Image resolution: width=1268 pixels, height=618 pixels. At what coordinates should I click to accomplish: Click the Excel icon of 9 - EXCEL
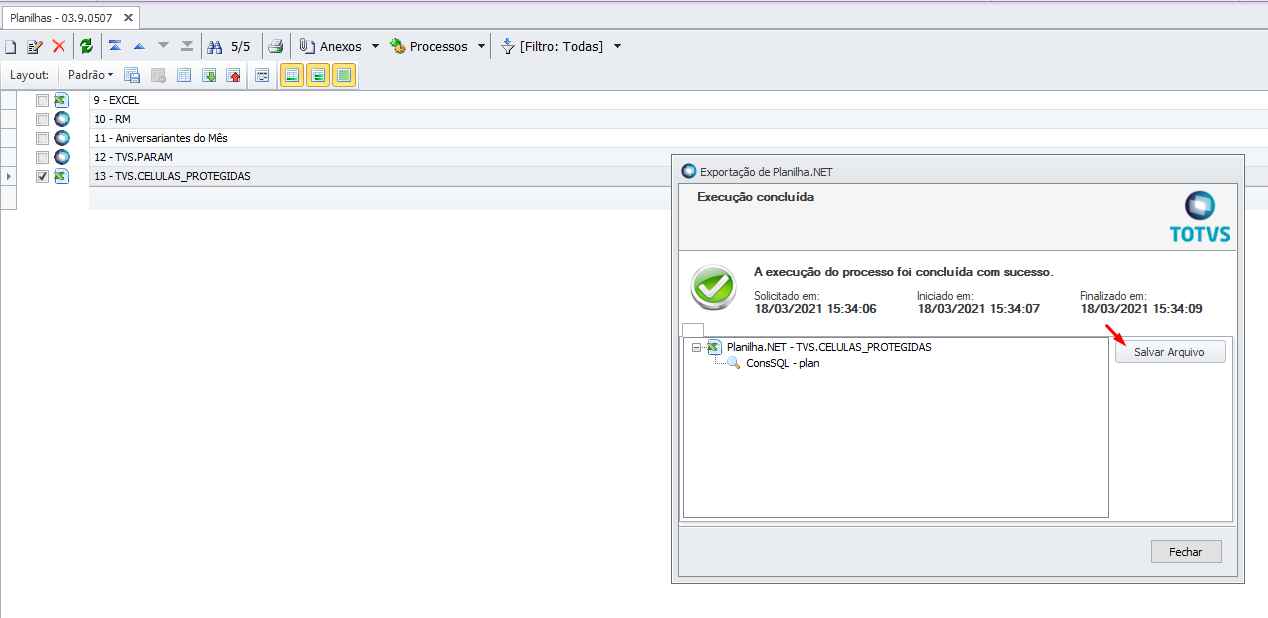62,100
